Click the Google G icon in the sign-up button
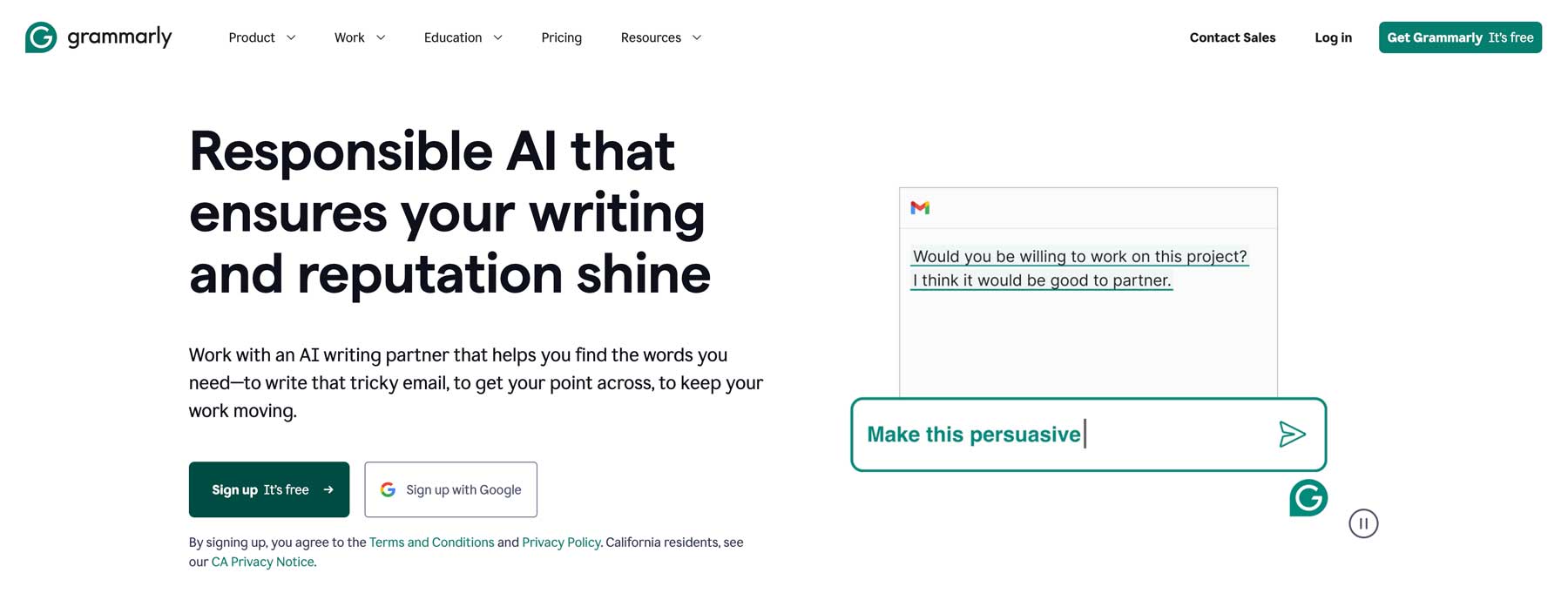Image resolution: width=1568 pixels, height=600 pixels. click(389, 489)
